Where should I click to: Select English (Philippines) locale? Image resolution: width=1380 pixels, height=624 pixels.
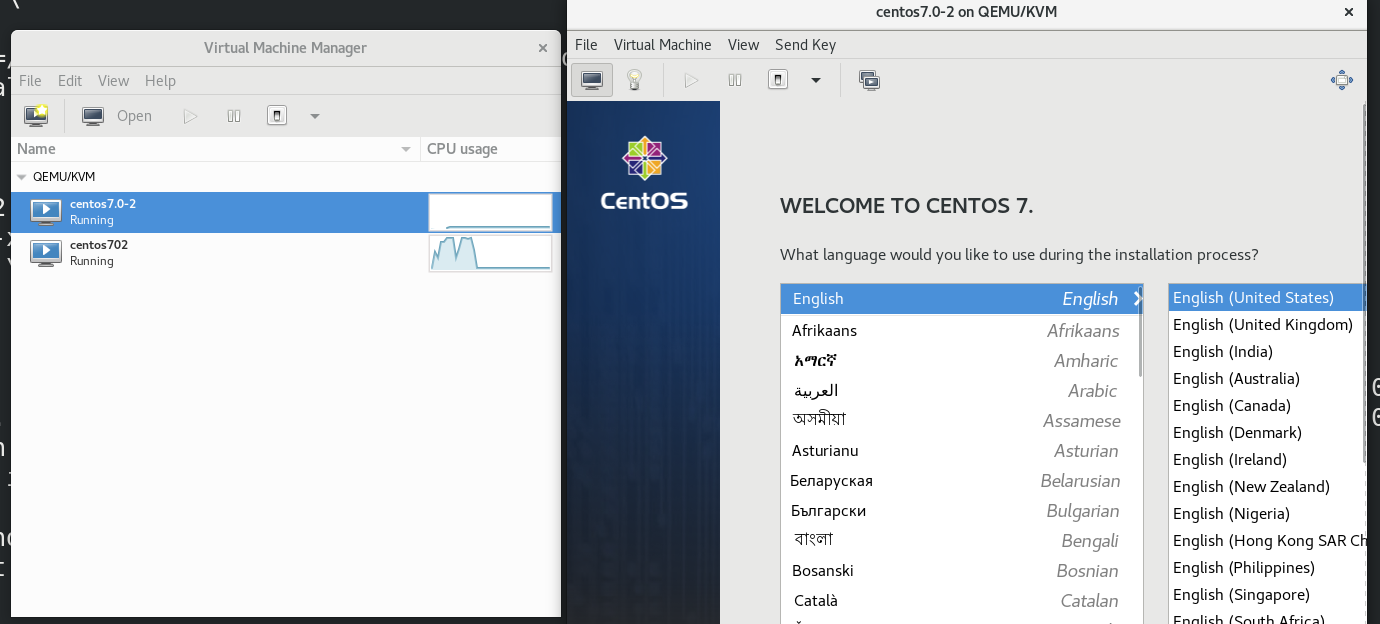point(1267,568)
